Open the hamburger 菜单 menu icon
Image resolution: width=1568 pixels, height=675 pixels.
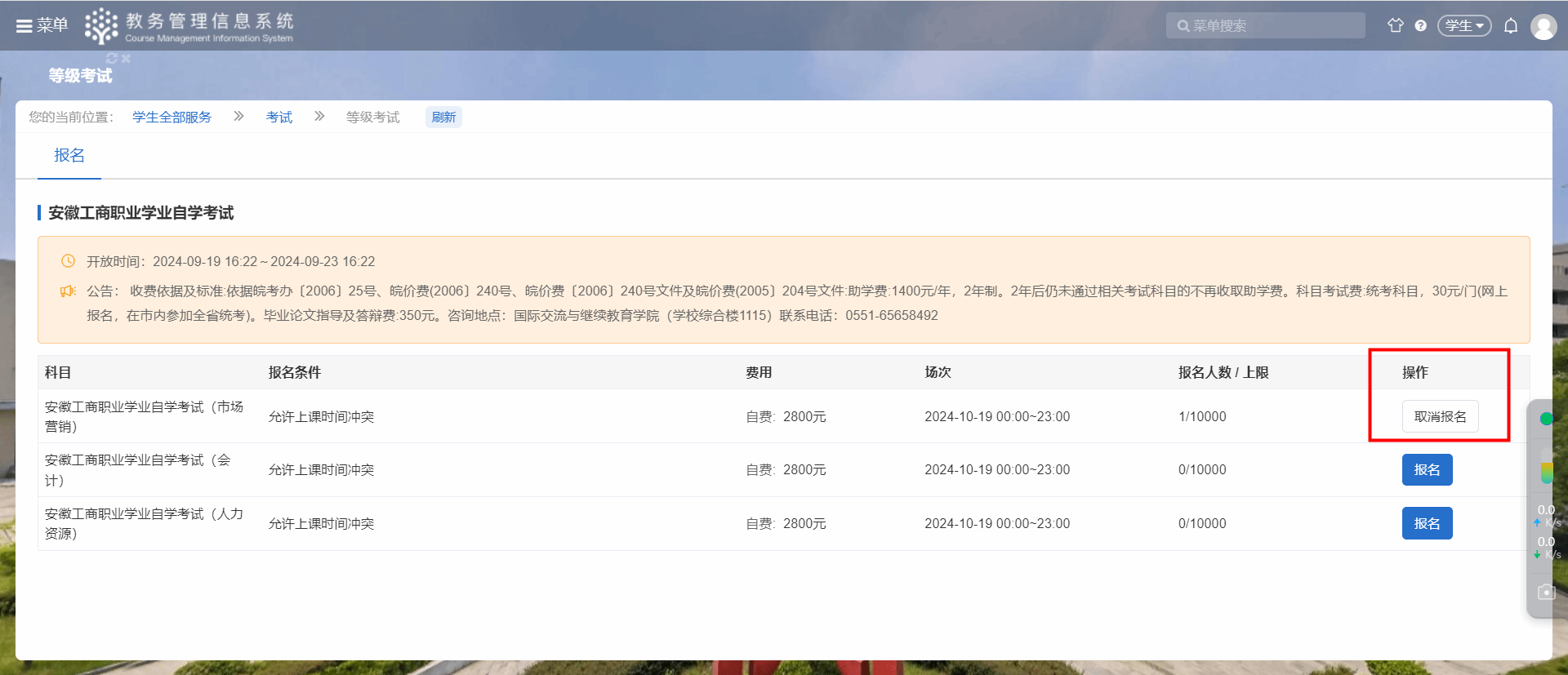(x=24, y=26)
